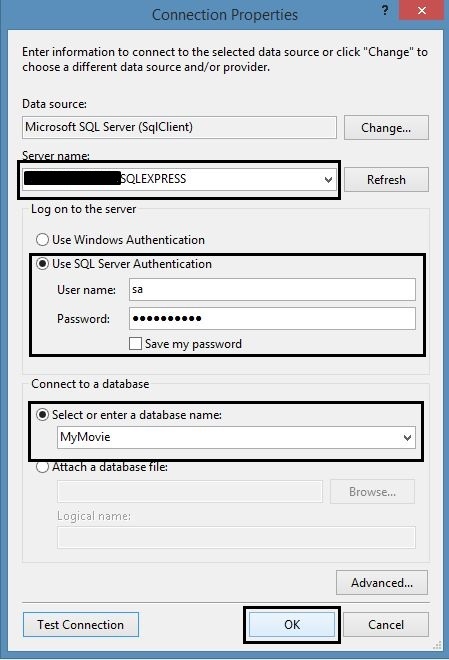
Task: Cancel the connection dialog
Action: 386,625
